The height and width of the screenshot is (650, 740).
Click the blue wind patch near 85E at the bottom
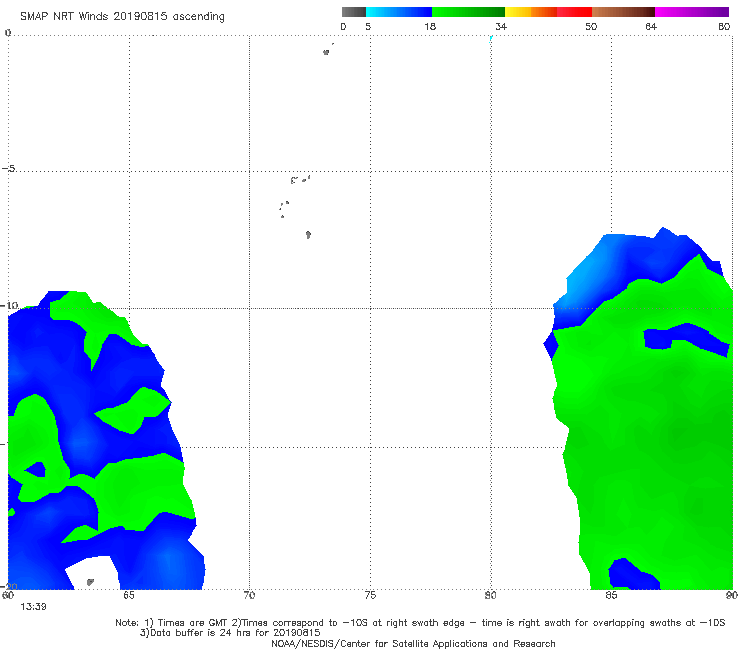tap(630, 576)
